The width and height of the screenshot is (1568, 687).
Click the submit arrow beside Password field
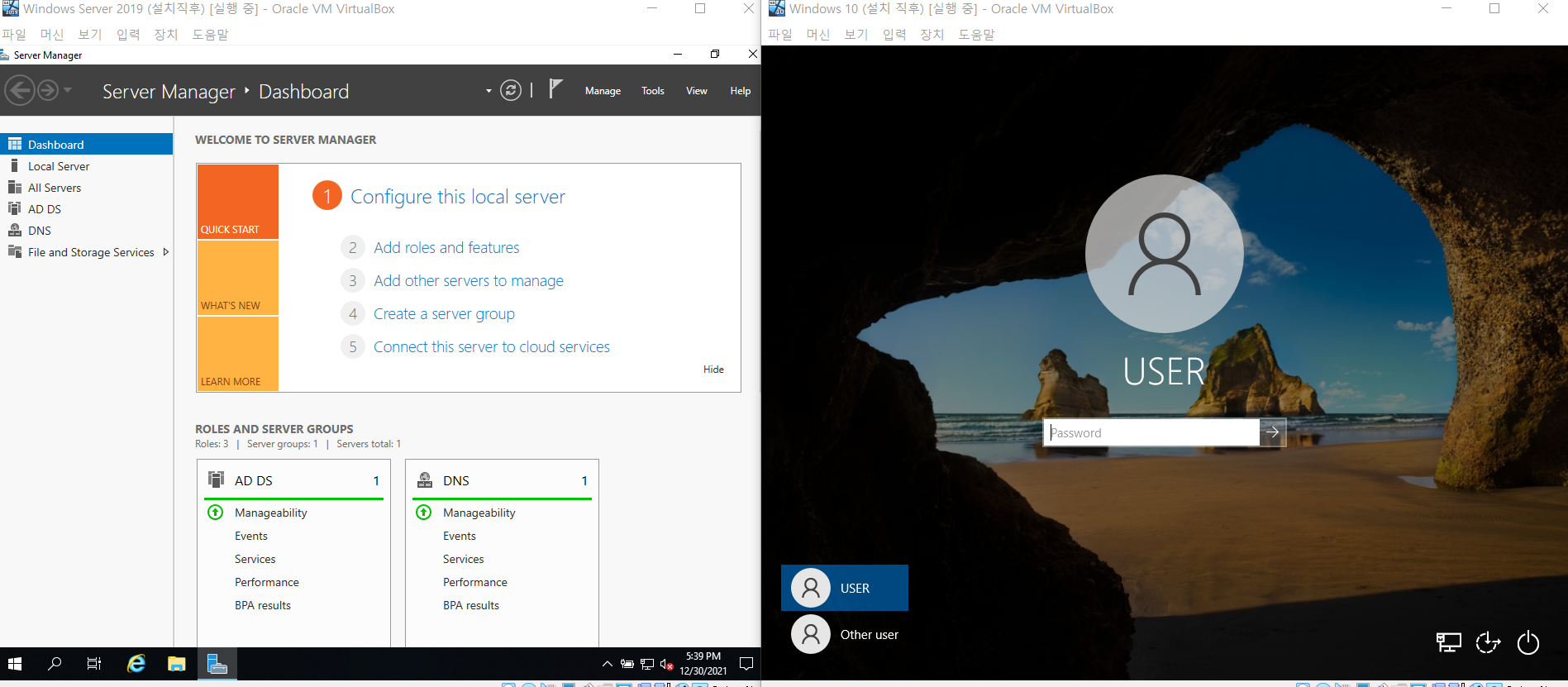click(x=1273, y=432)
